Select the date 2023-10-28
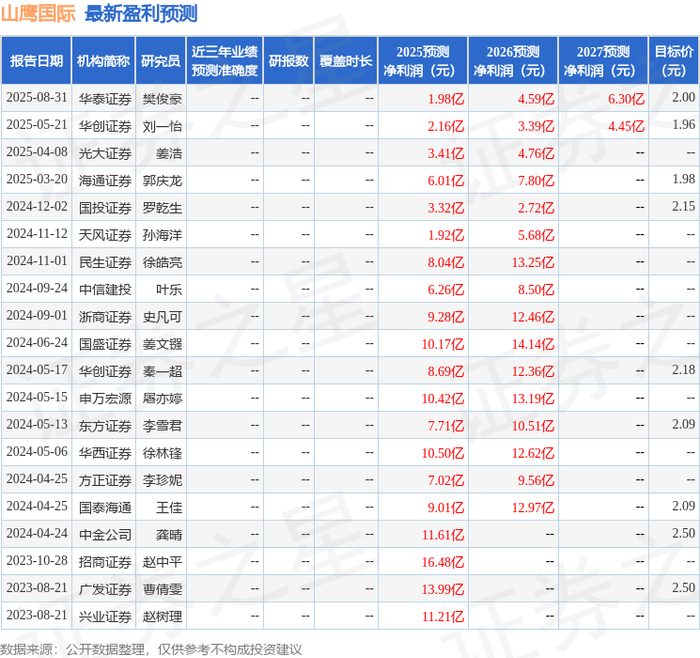This screenshot has height=658, width=700. point(37,561)
